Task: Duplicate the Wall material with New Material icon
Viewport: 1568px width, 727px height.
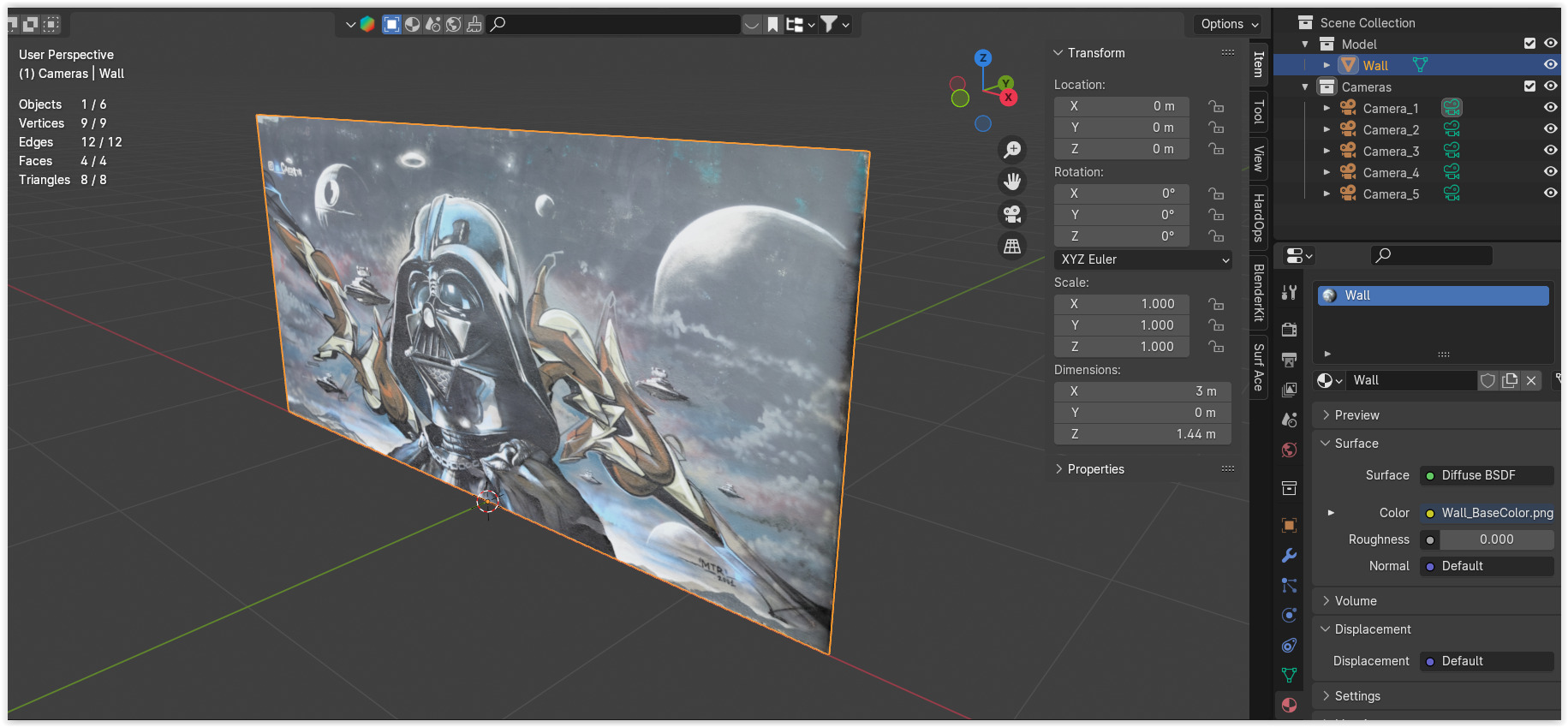Action: tap(1510, 380)
